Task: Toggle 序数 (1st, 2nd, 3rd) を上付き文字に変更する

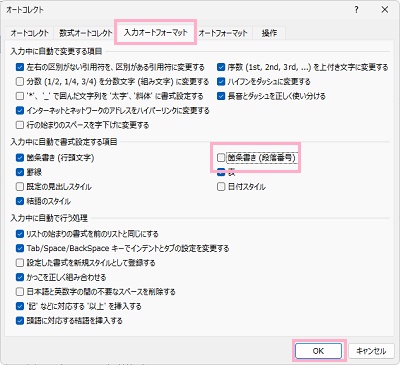Action: point(221,67)
